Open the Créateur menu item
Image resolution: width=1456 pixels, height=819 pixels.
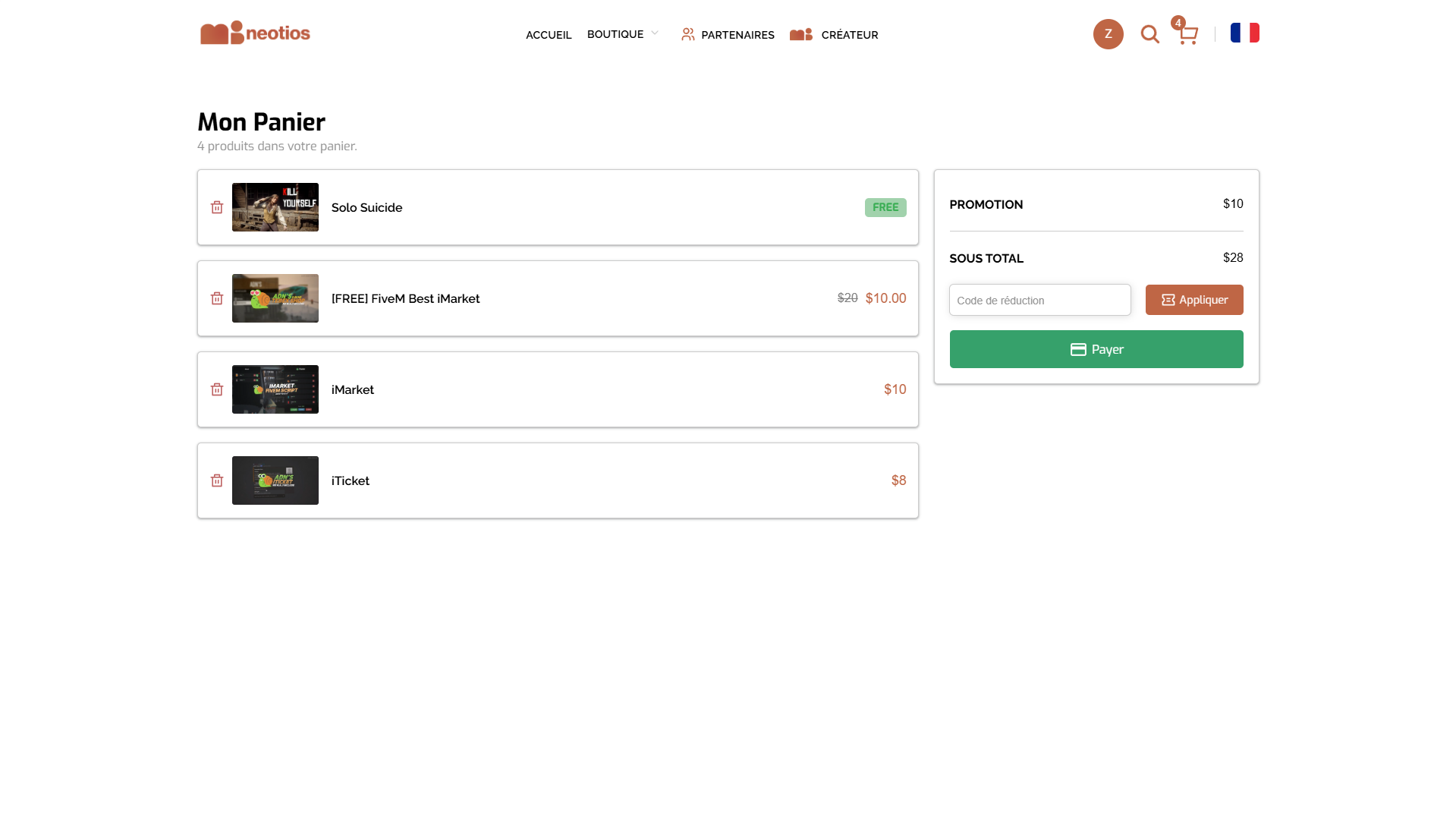(x=834, y=35)
